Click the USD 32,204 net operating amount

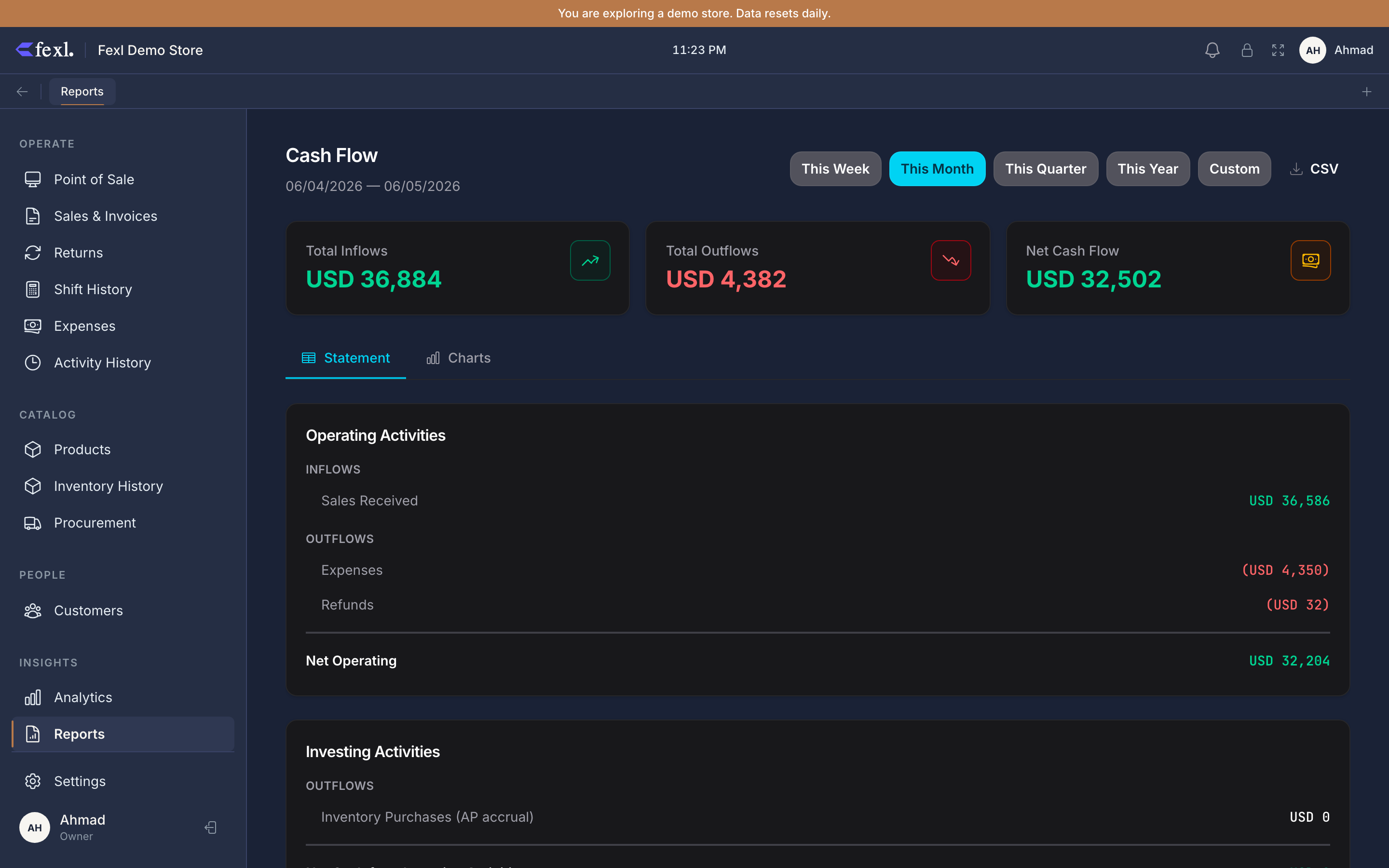click(1289, 661)
